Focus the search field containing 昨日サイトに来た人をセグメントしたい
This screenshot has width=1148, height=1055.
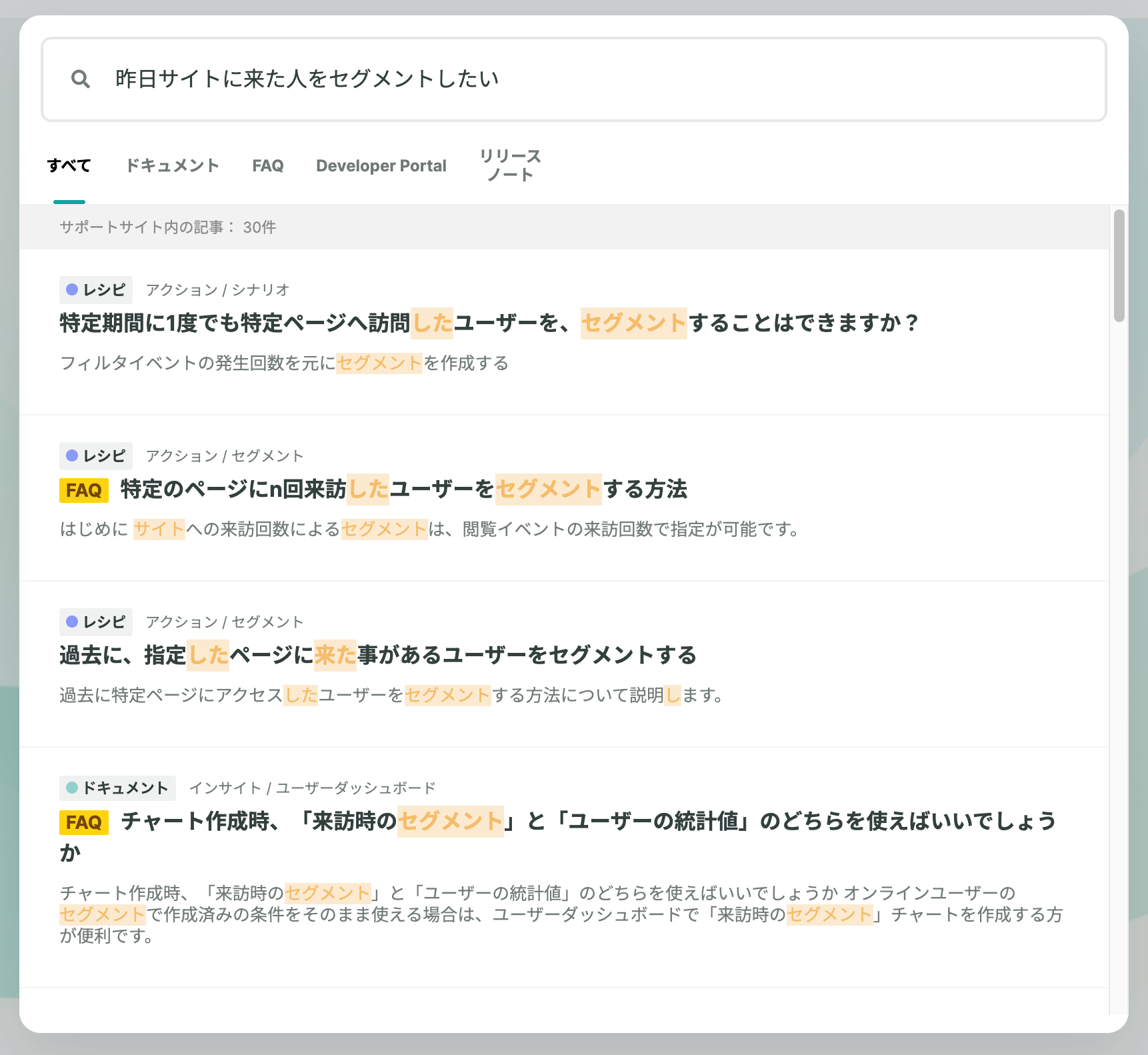(x=573, y=79)
